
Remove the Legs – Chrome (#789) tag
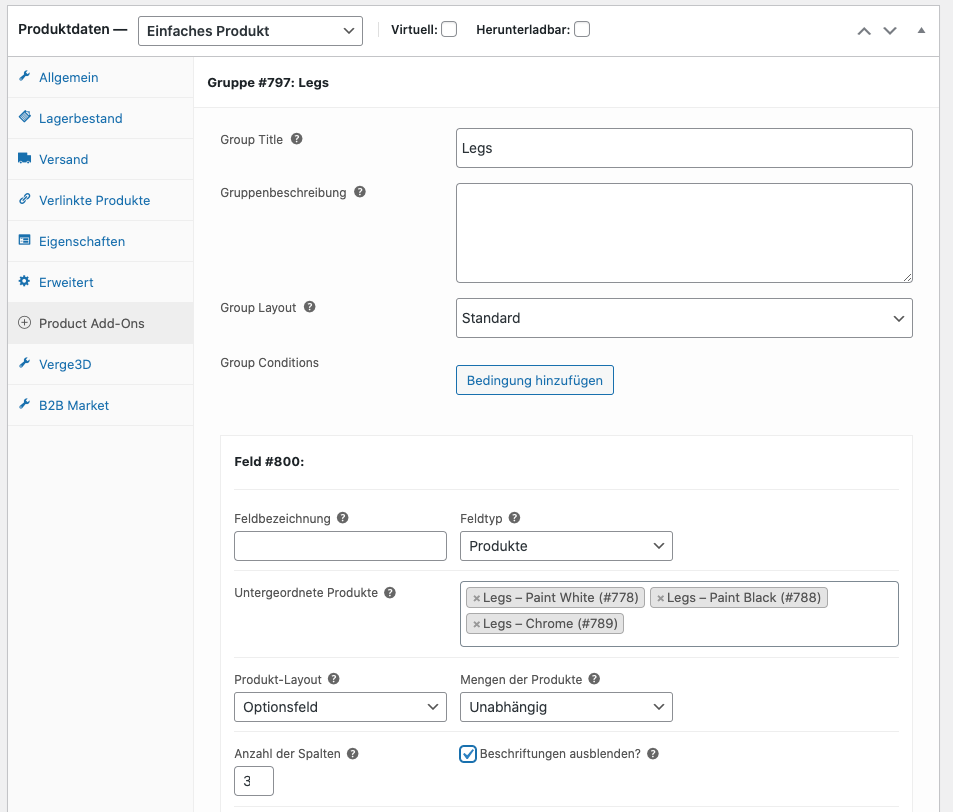point(476,624)
